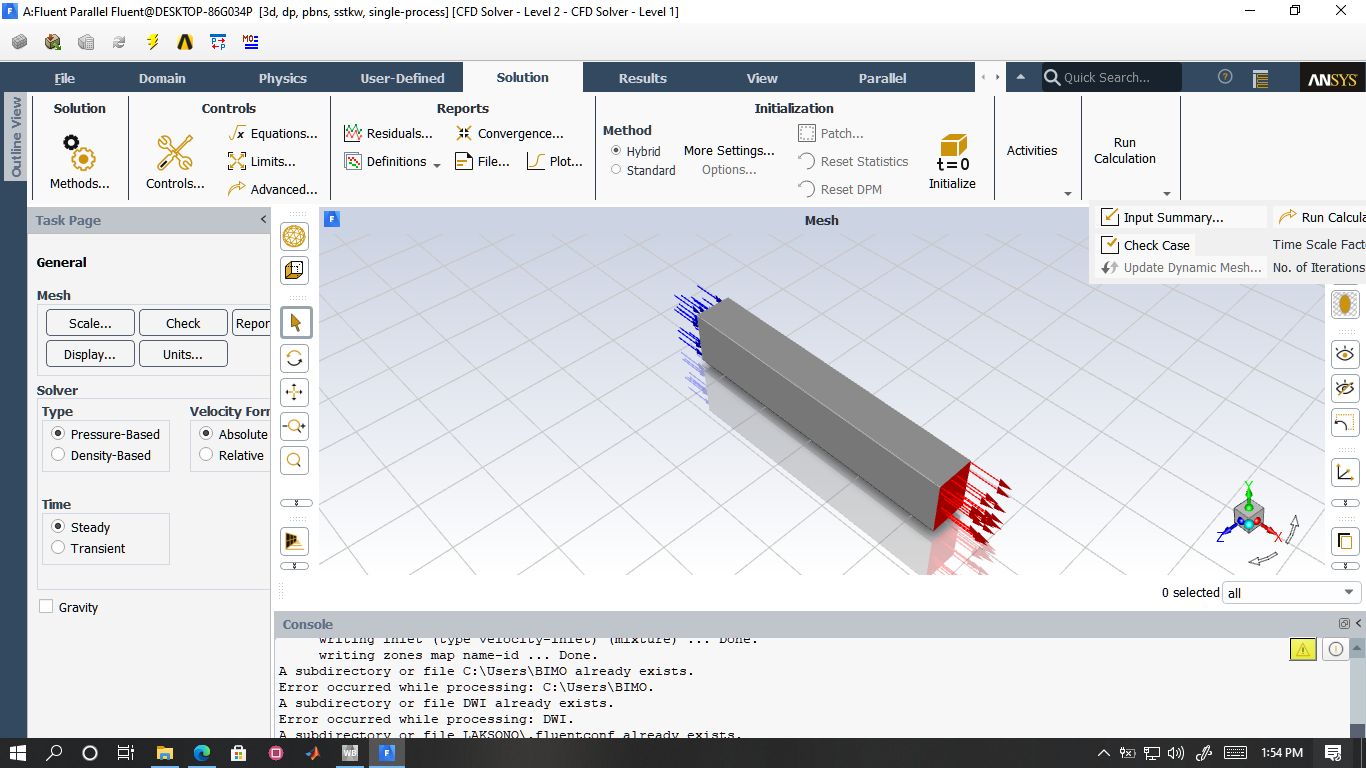Screen dimensions: 1366x768
Task: Click the yellow lightning bolt toolbar icon
Action: pyautogui.click(x=152, y=42)
